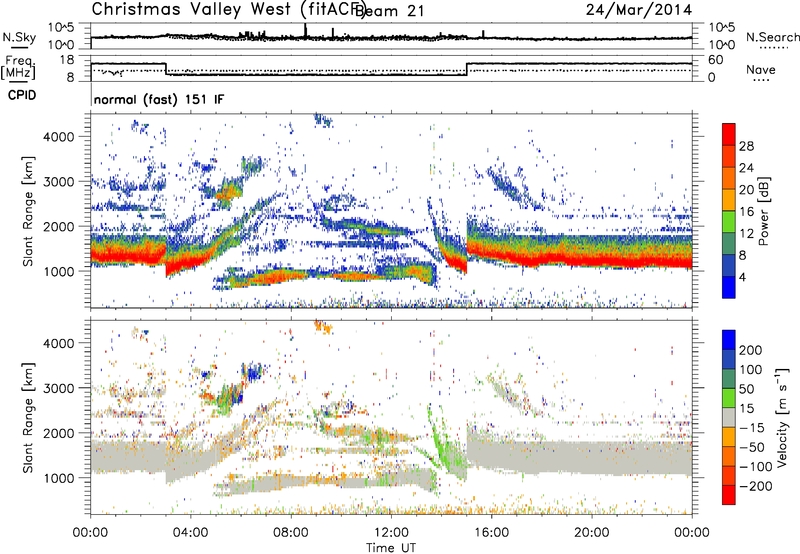The image size is (800, 554).
Task: Click the Velocity "[m s⁻¹]" color bar title
Action: 781,418
